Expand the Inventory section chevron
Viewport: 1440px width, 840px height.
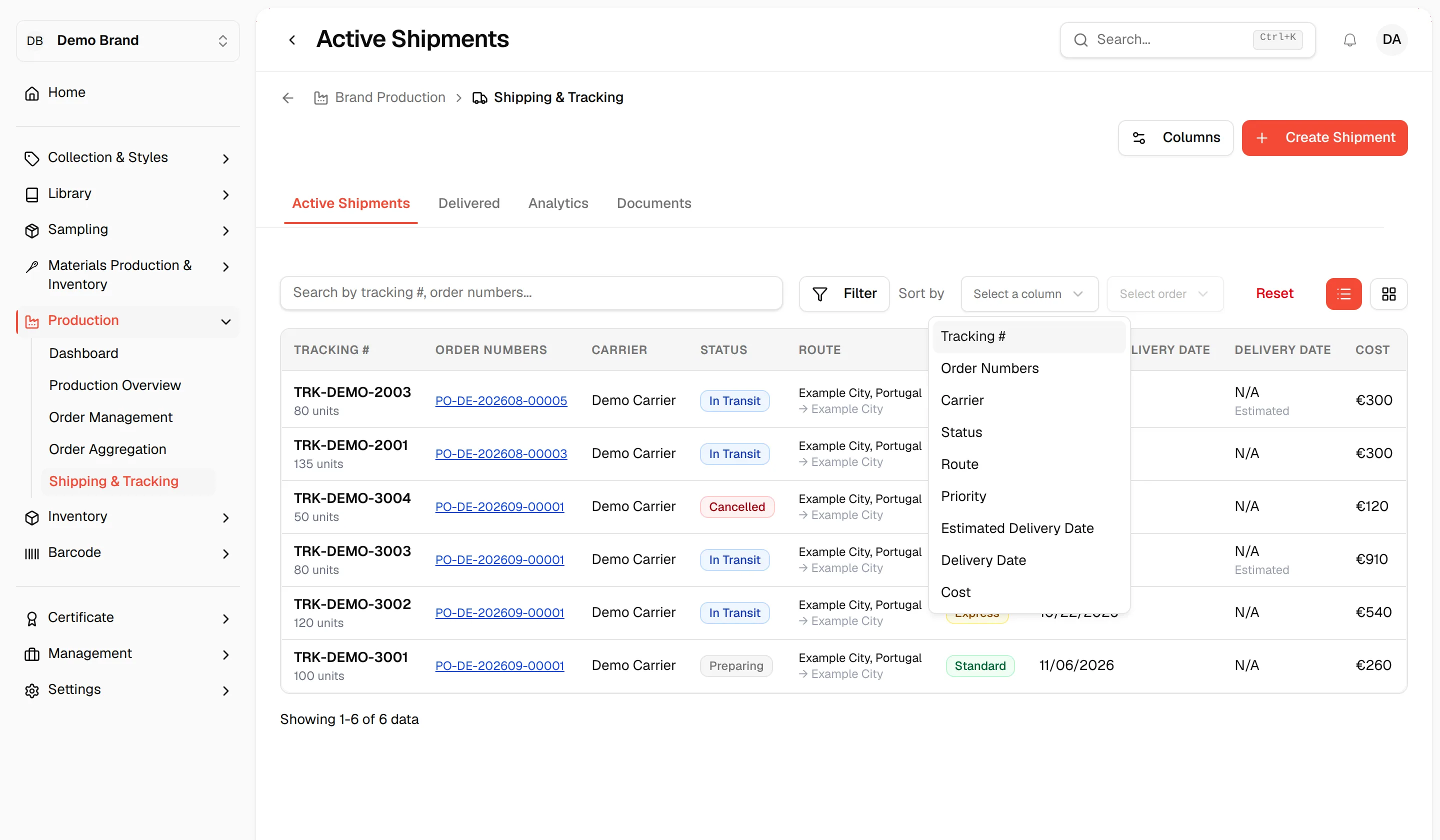(x=225, y=517)
